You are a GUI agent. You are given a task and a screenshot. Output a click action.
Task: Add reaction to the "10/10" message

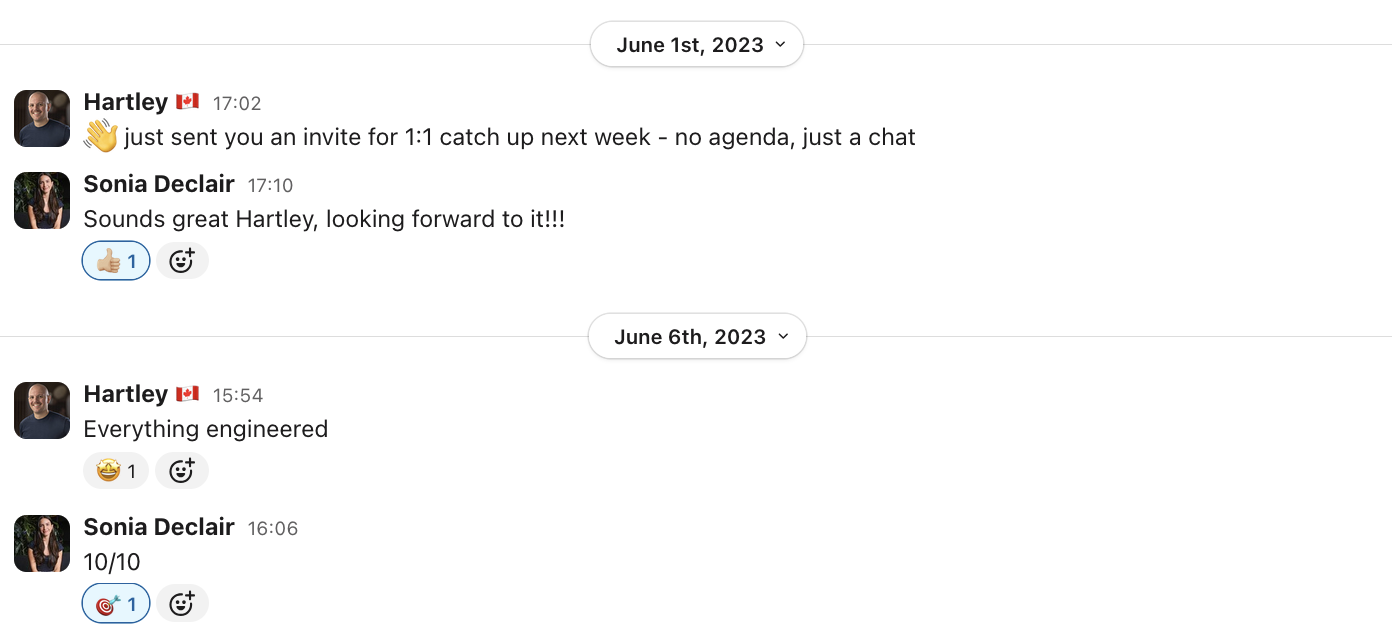182,603
